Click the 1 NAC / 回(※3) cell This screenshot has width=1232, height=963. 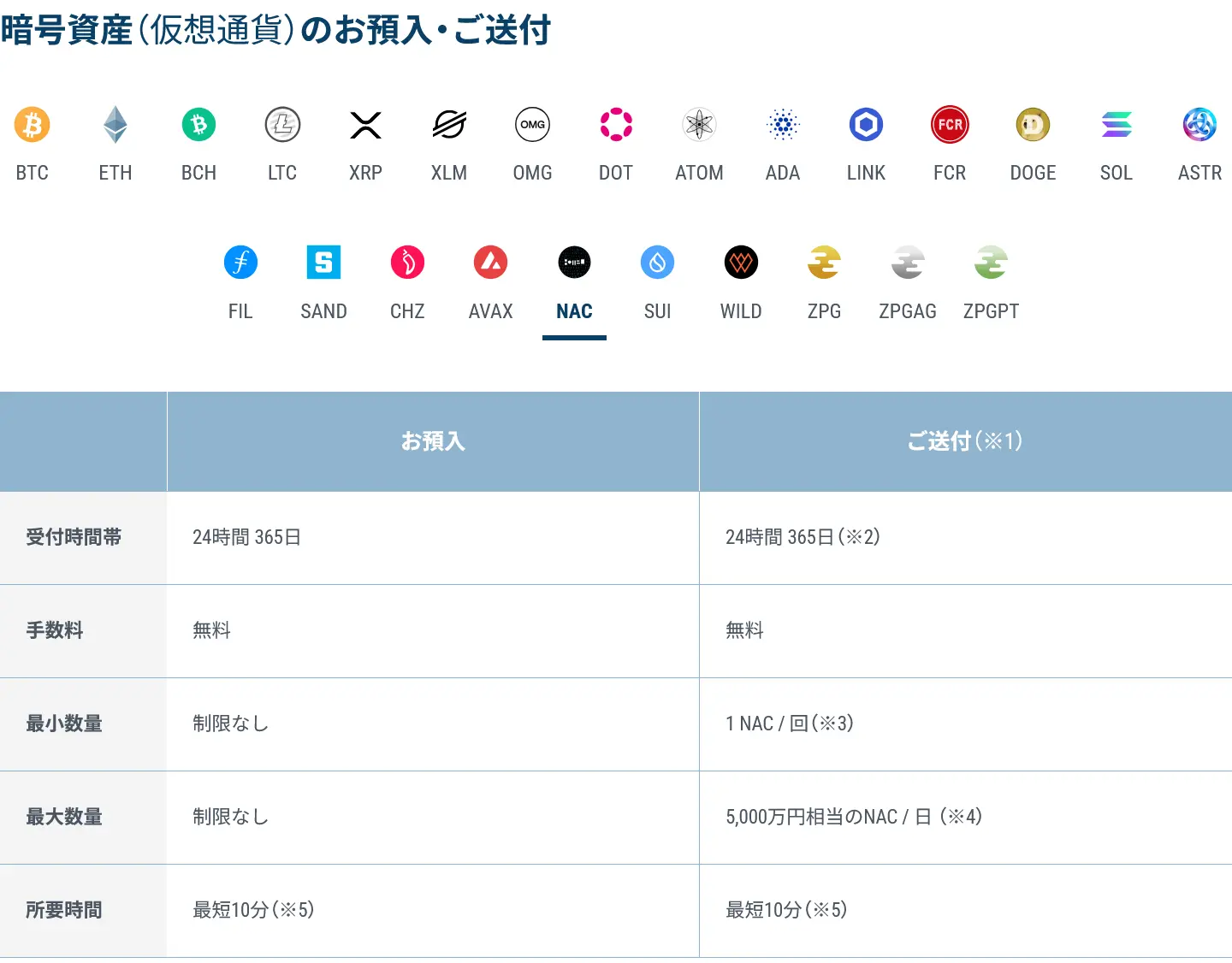click(x=966, y=724)
